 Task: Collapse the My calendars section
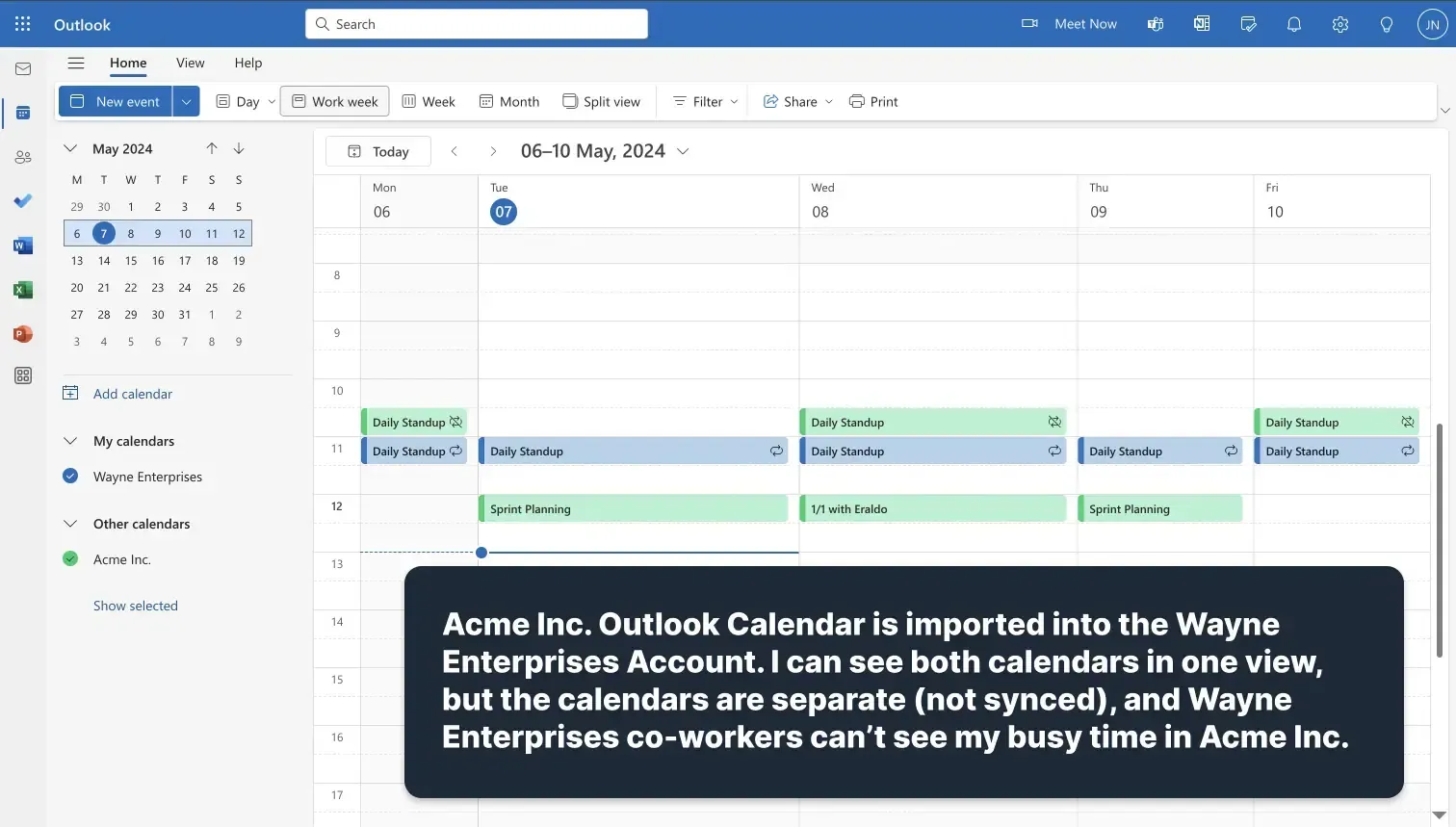69,441
